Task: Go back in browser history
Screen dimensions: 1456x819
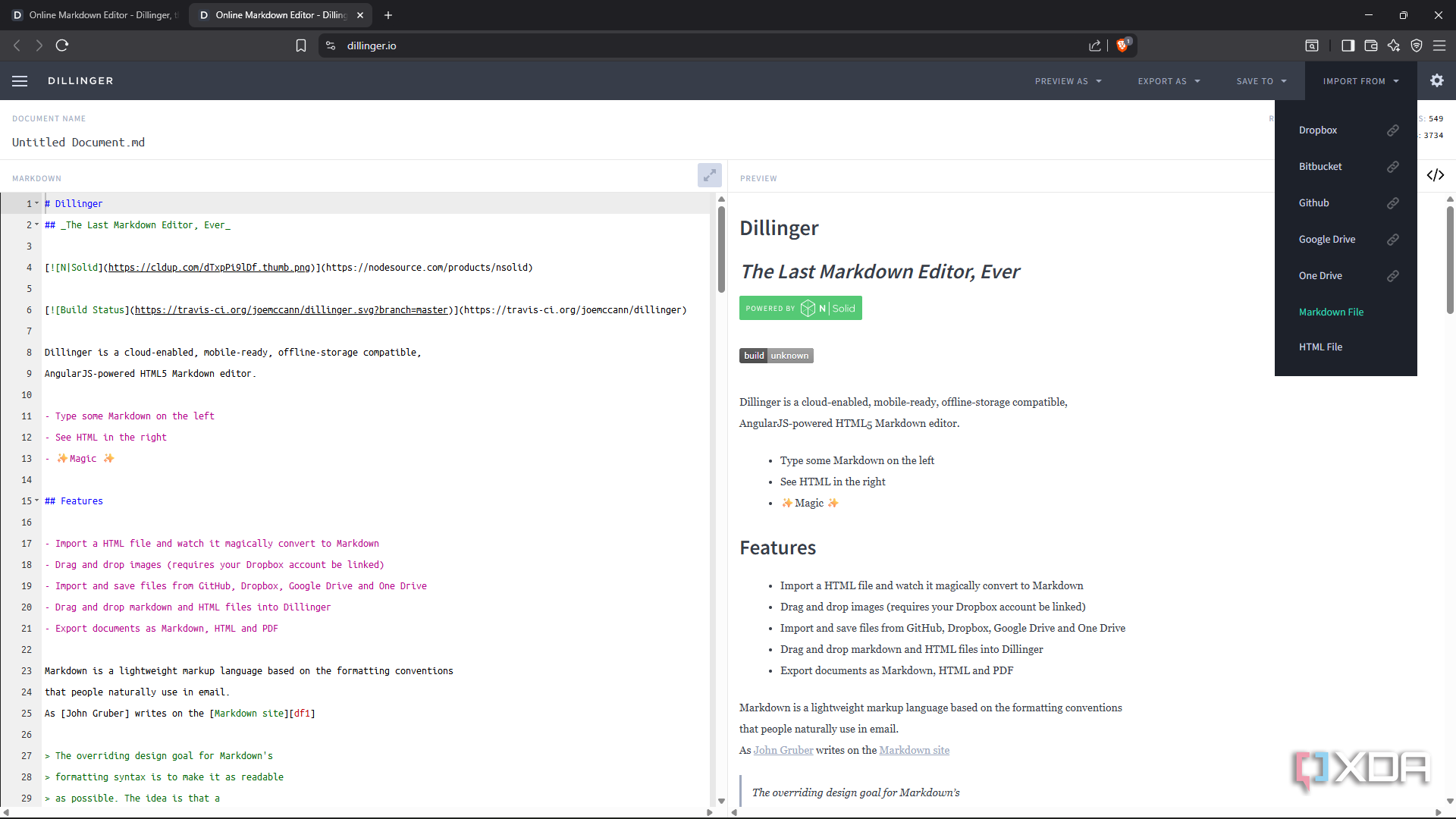Action: coord(17,45)
